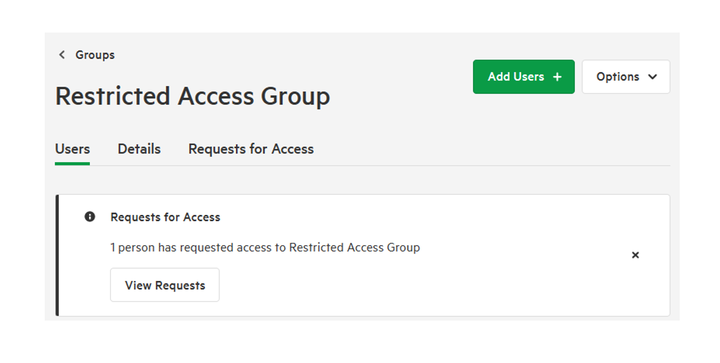Viewport: 720px width, 363px height.
Task: Click the 'Add Users' text label
Action: click(516, 77)
